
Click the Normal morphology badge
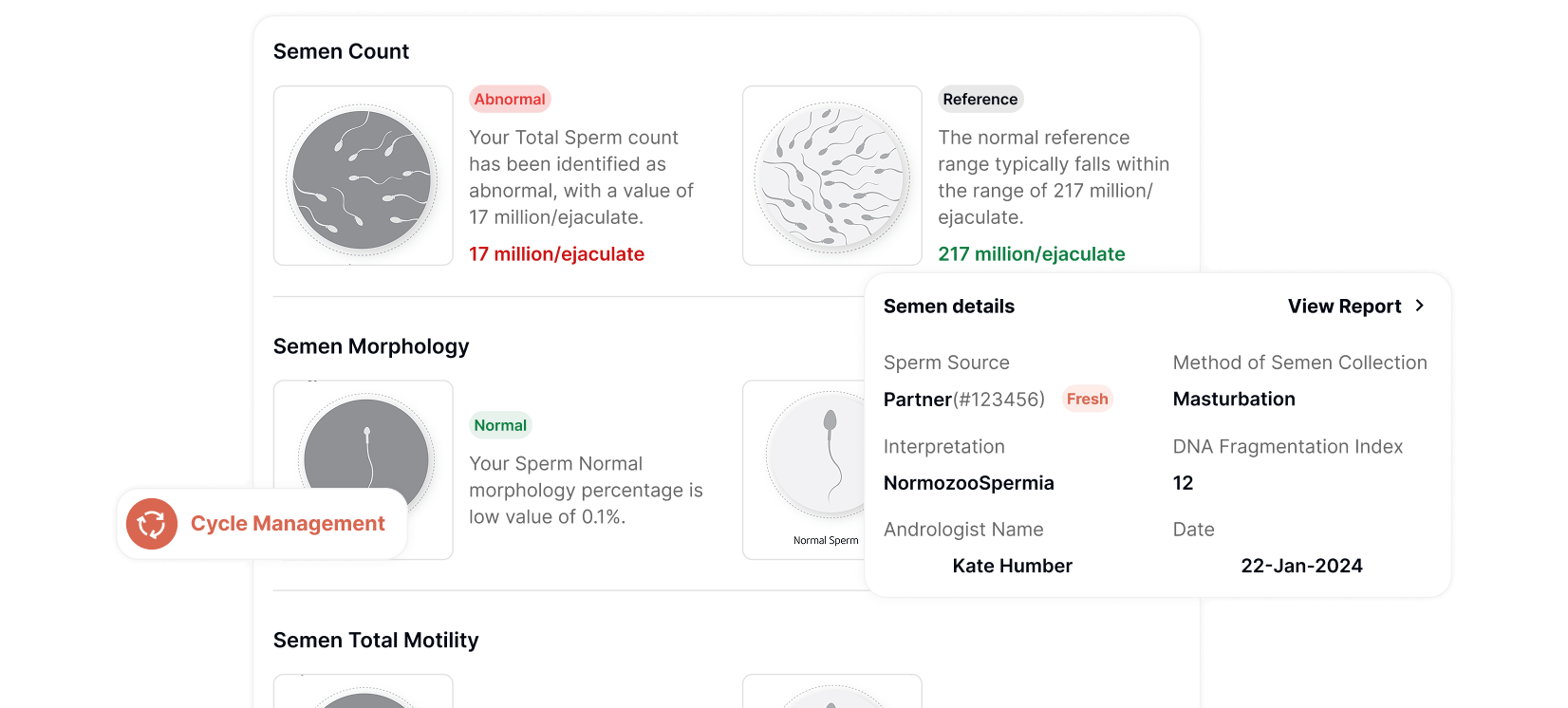coord(500,425)
